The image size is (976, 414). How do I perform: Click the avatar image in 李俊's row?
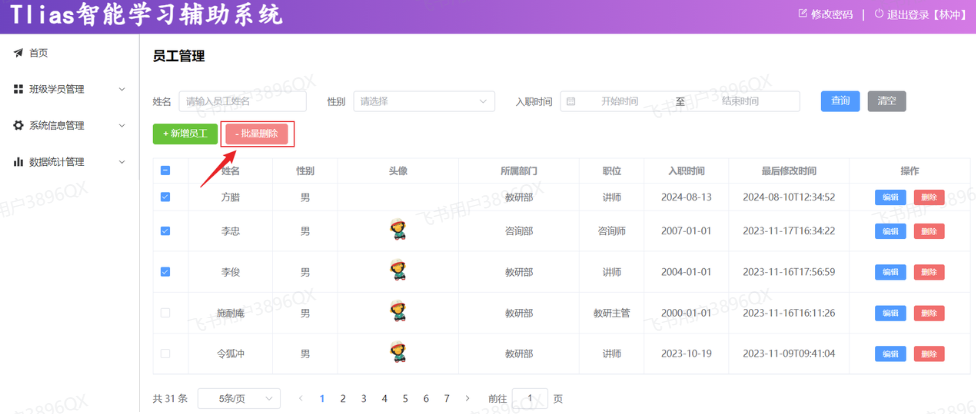398,271
